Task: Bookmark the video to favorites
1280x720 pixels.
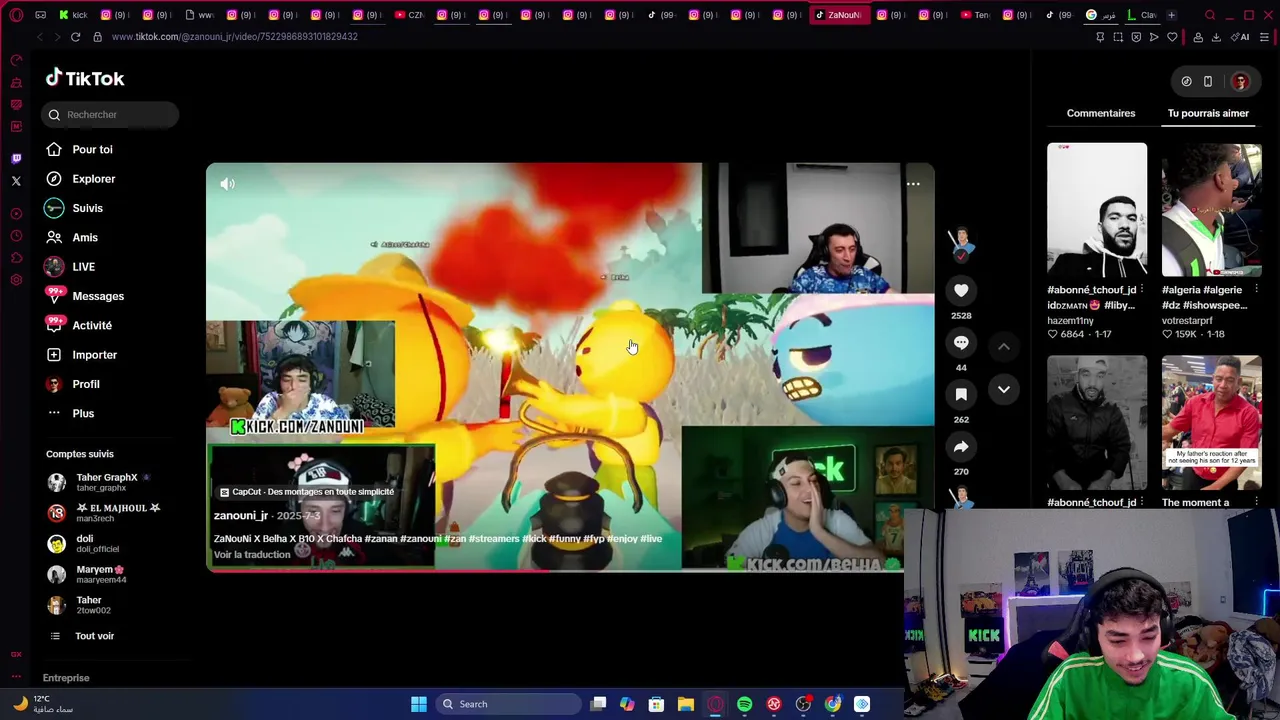Action: coord(961,395)
